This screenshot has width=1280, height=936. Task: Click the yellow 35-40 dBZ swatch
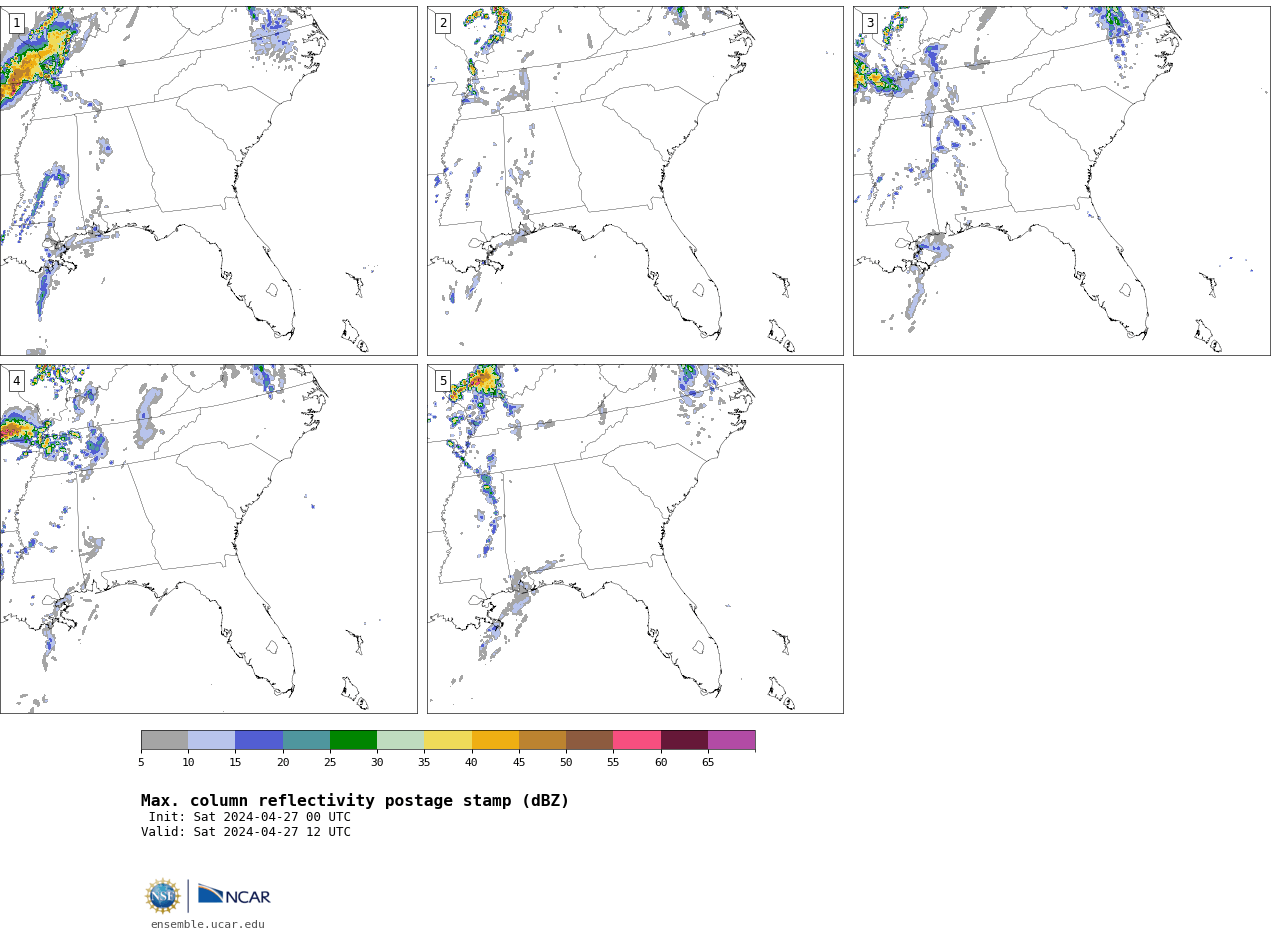coord(448,740)
